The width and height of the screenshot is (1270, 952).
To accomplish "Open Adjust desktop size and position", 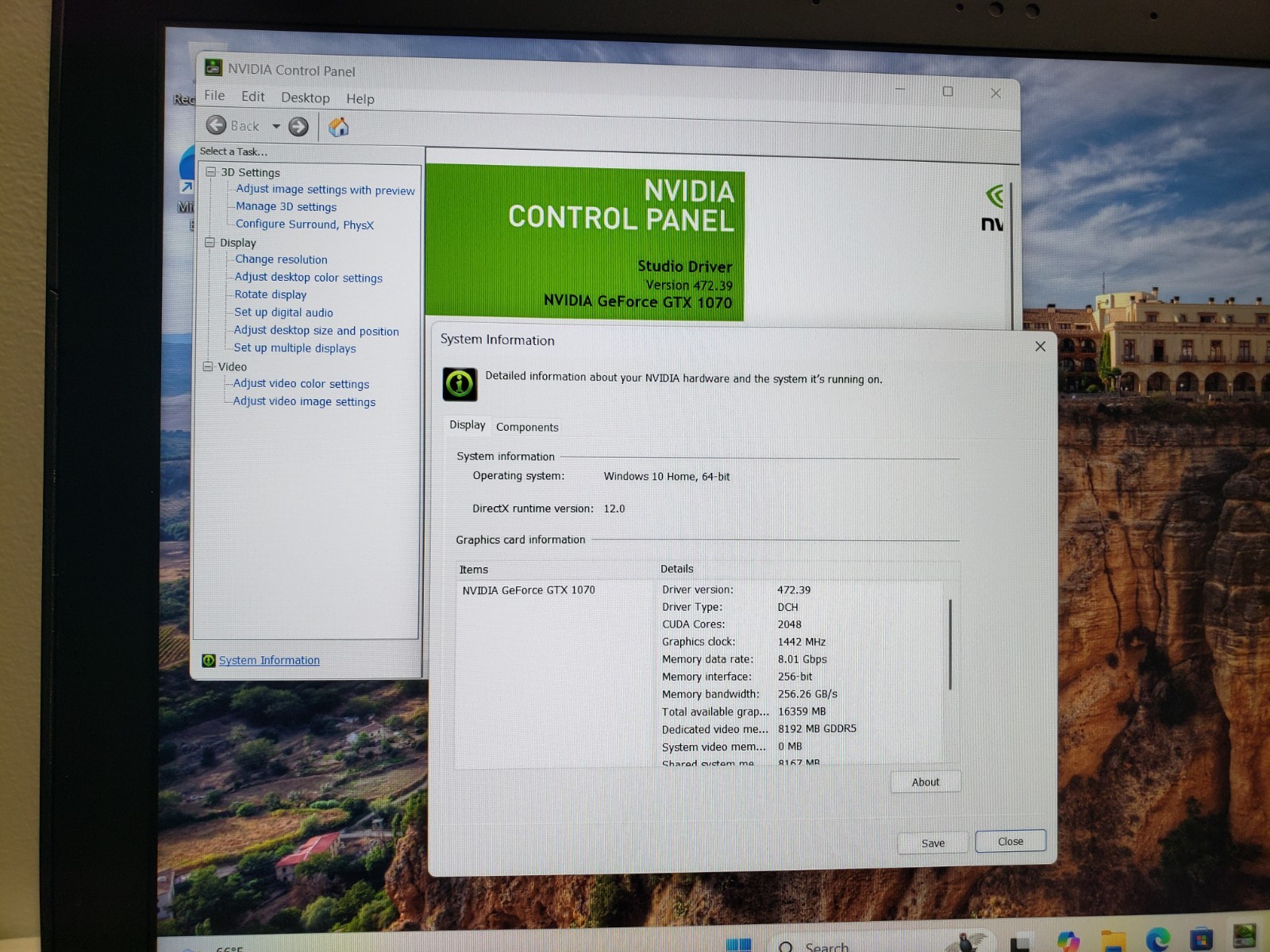I will 317,331.
